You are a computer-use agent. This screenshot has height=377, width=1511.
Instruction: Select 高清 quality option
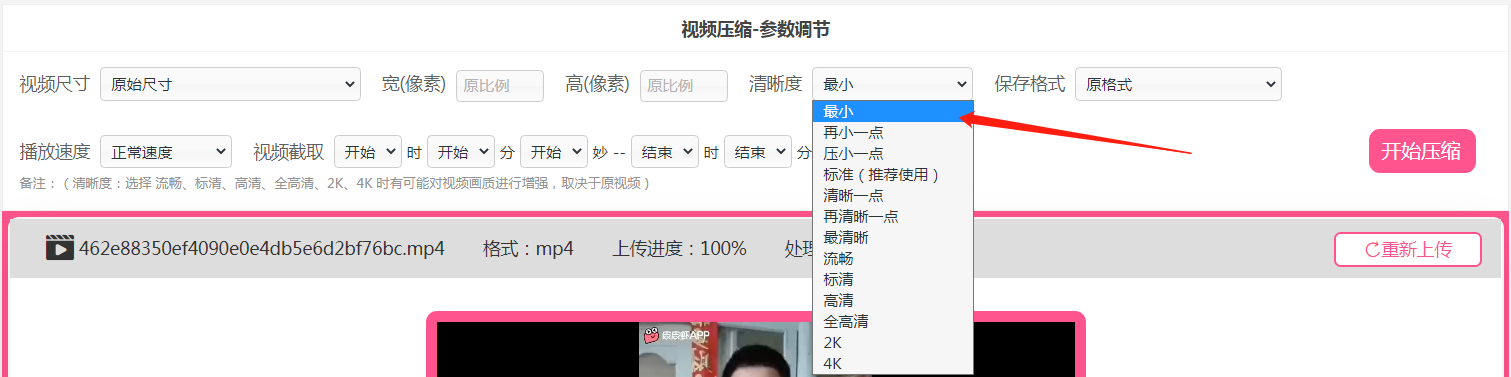[893, 300]
